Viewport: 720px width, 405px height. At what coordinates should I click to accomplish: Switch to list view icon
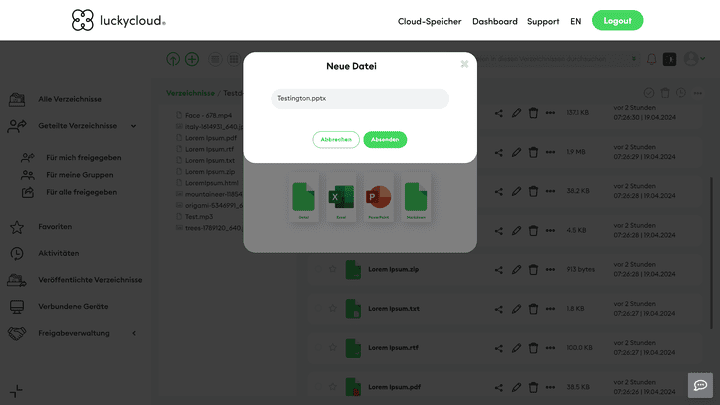coord(215,59)
